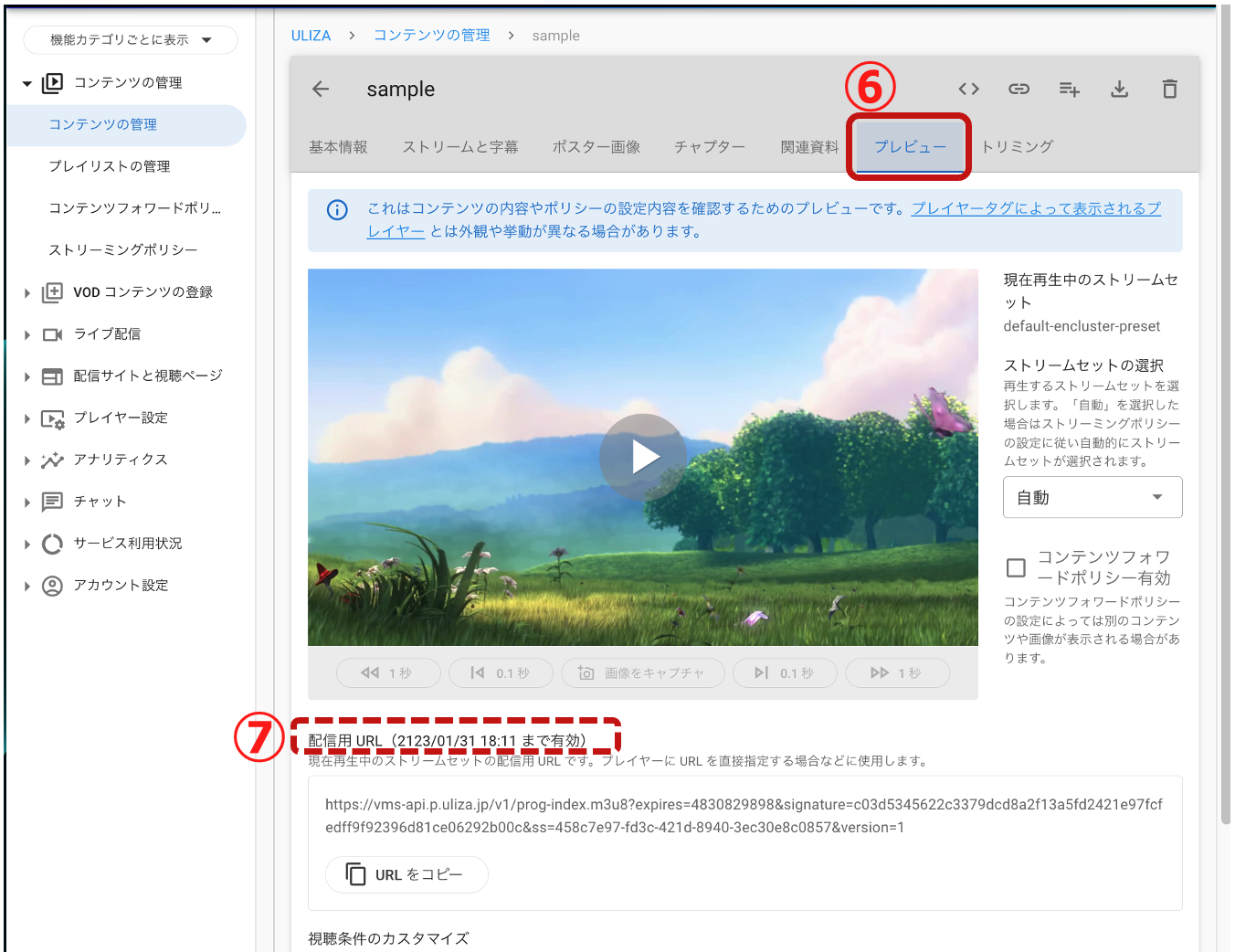Expand the アカウント設定 section
Image resolution: width=1235 pixels, height=952 pixels.
27,587
